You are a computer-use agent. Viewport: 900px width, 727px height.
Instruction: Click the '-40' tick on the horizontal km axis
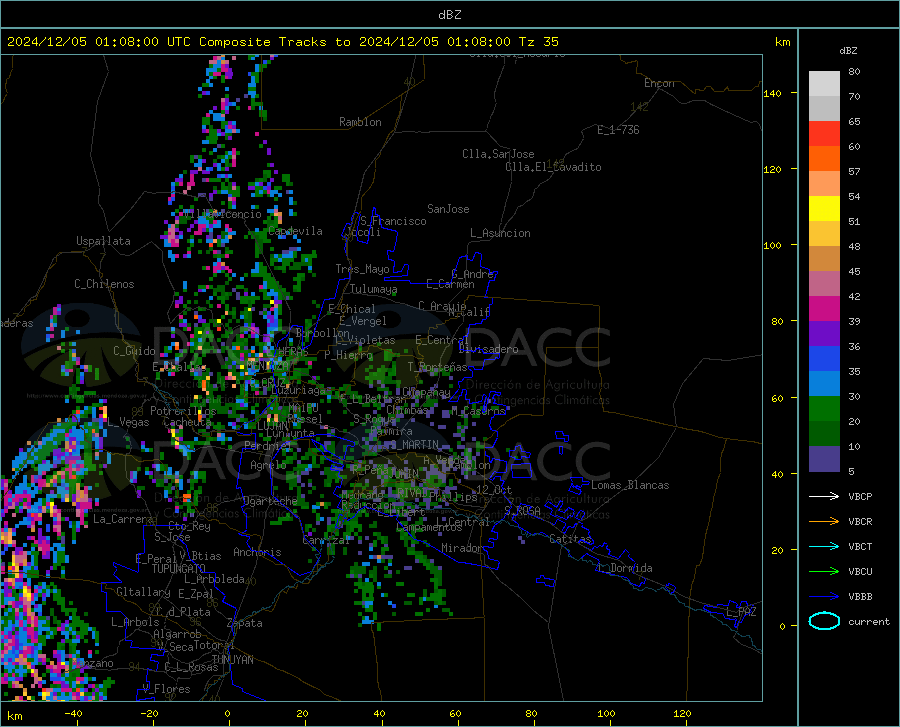[73, 714]
